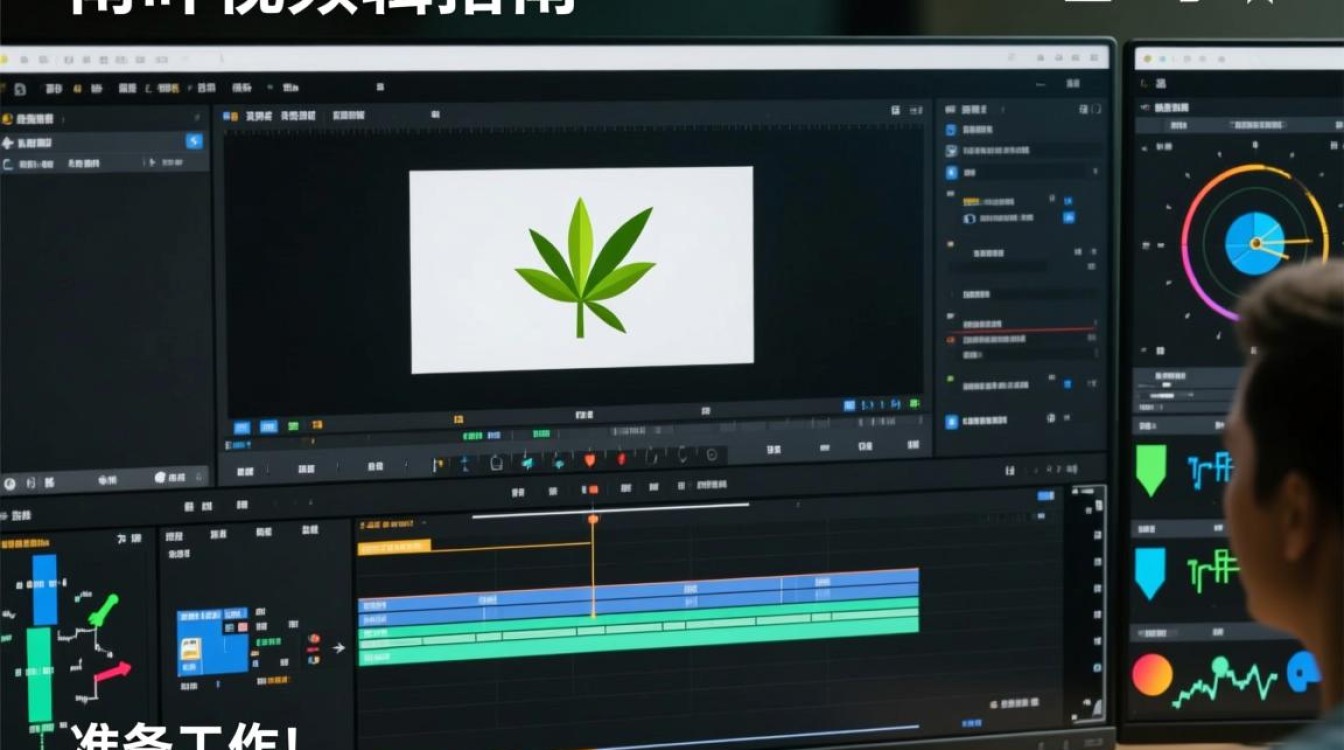1344x750 pixels.
Task: Click the circle icon ending the tool row
Action: click(x=712, y=455)
